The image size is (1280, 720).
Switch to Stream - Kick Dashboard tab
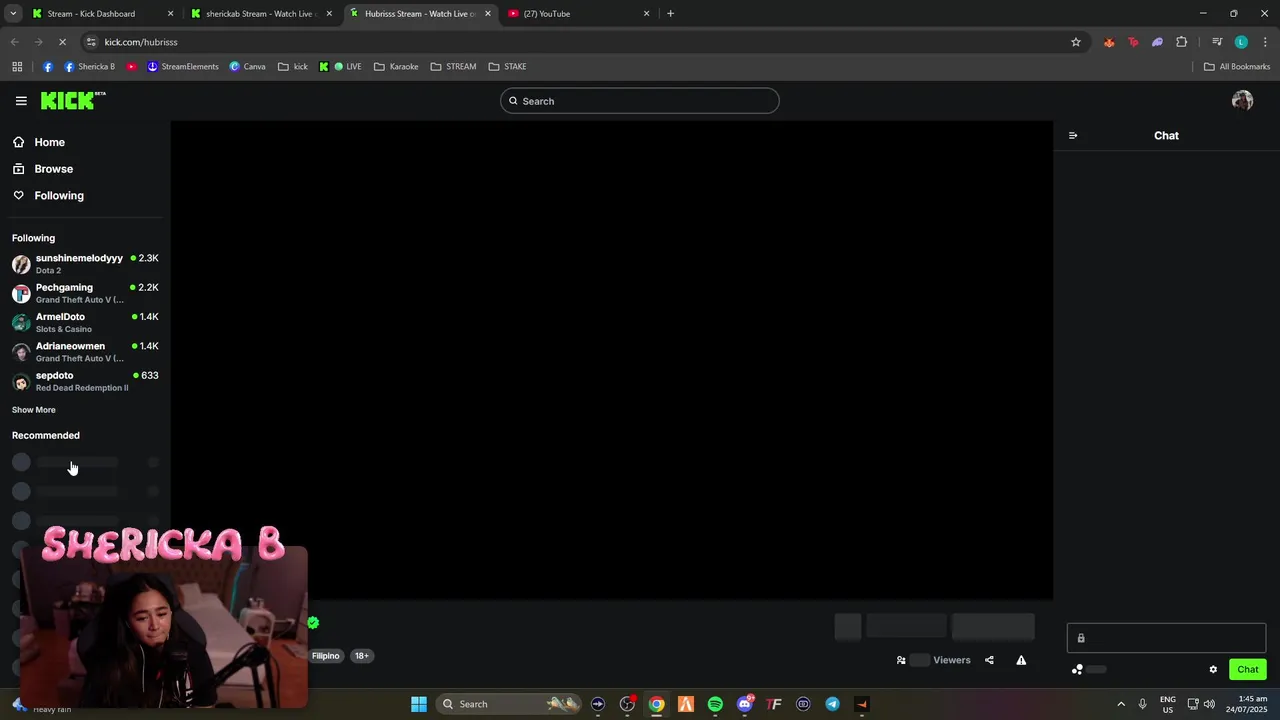(104, 14)
